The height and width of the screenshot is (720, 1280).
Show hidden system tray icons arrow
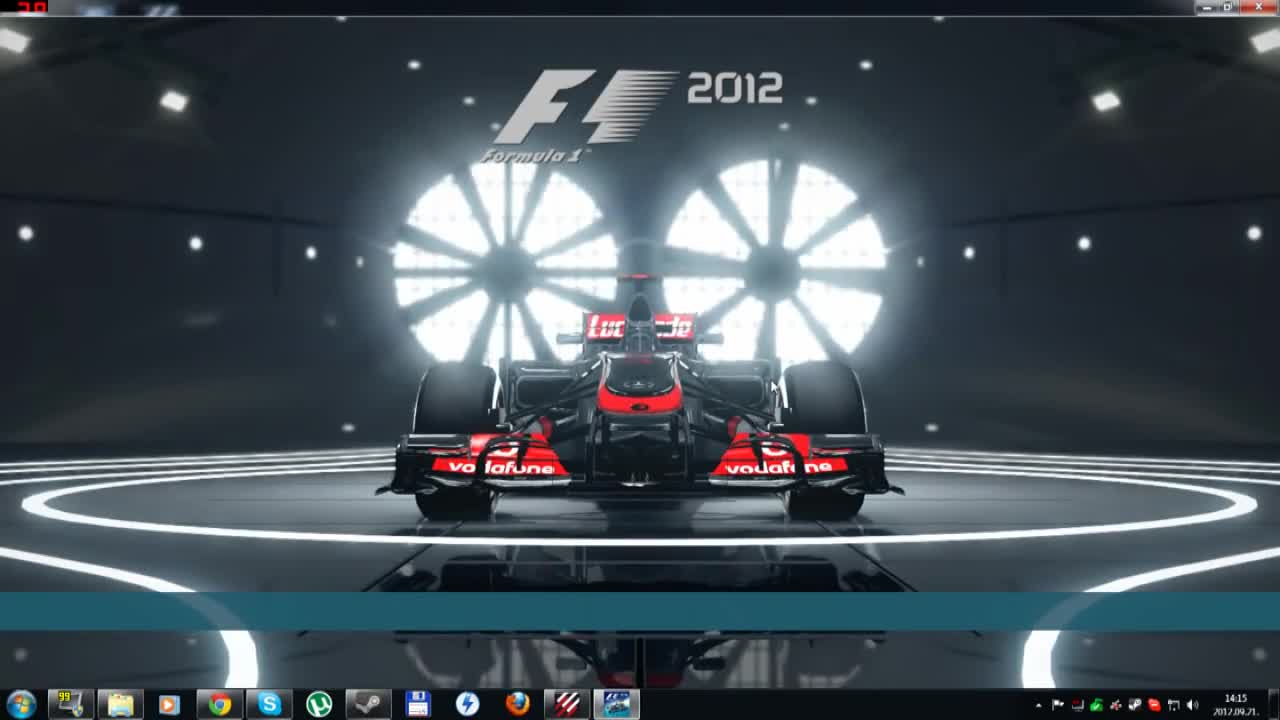[1039, 705]
